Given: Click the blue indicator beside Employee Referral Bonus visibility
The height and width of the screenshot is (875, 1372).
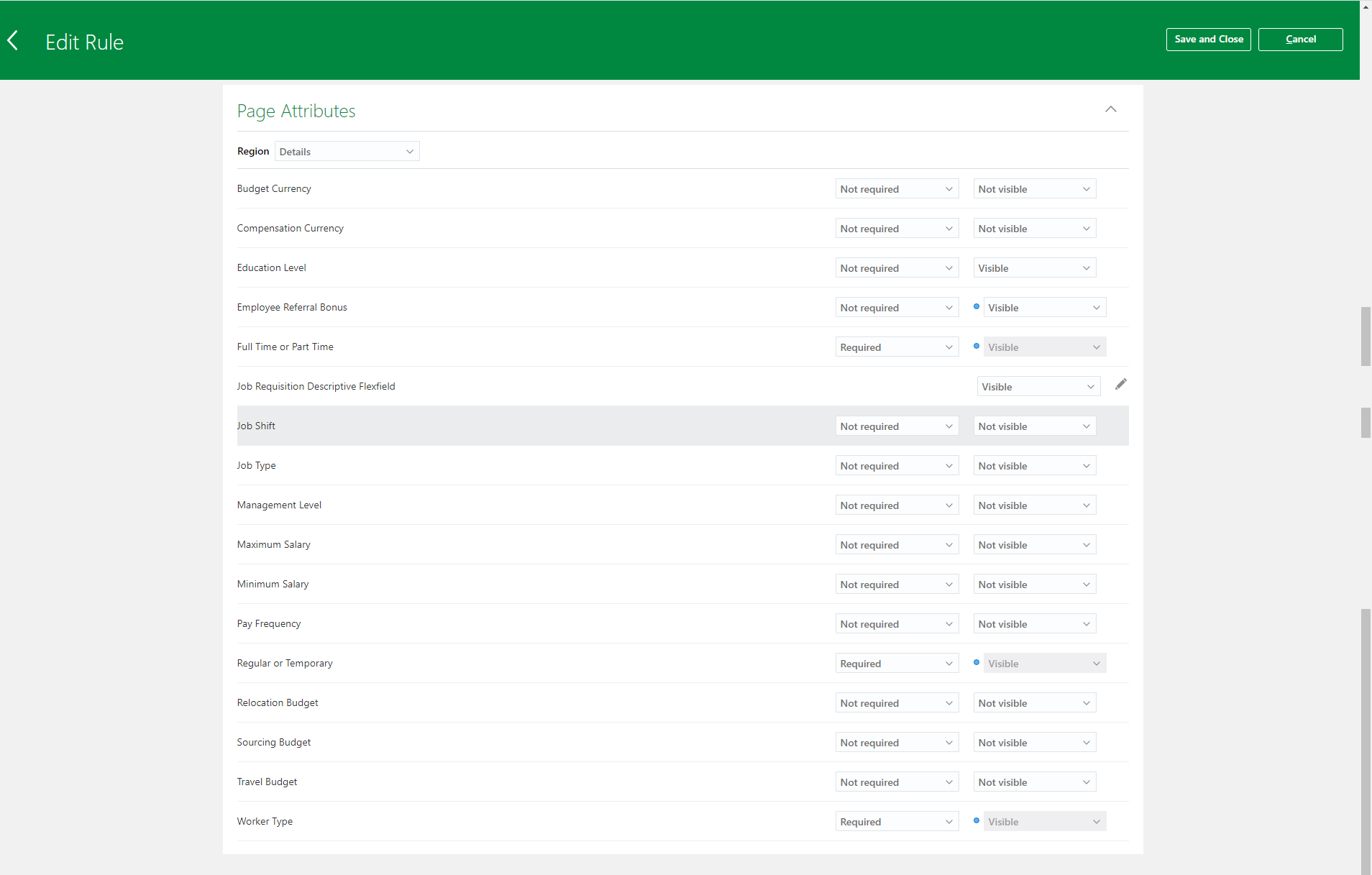Looking at the screenshot, I should (x=977, y=307).
